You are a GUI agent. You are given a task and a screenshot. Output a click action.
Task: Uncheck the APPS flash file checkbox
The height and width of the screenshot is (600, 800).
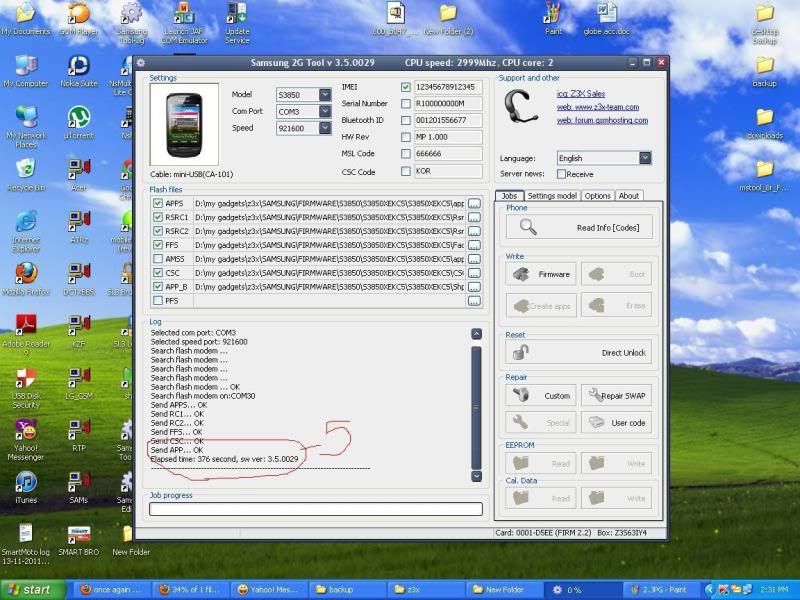pos(158,203)
